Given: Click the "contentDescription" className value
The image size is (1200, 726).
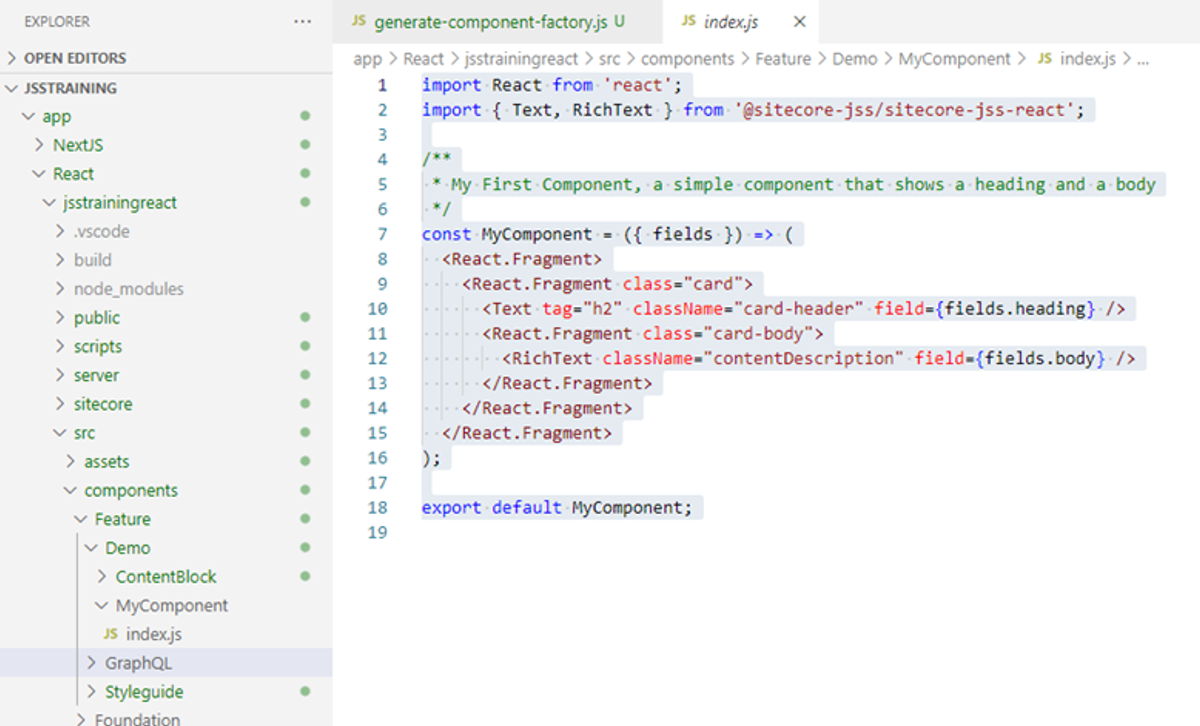Looking at the screenshot, I should point(803,358).
